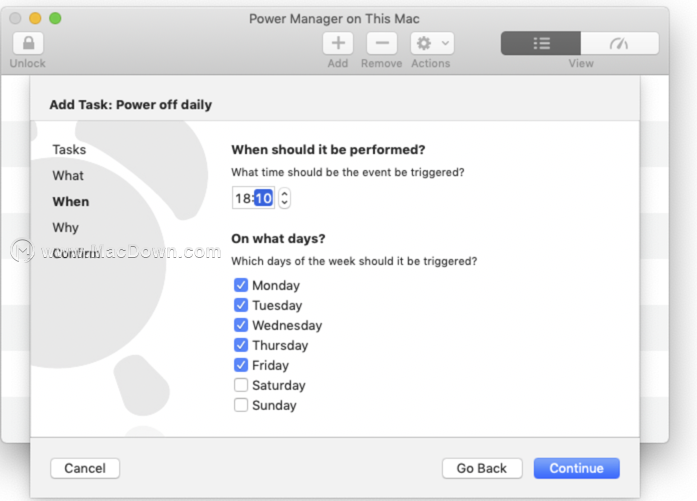This screenshot has height=501, width=697.
Task: Uncheck the Friday checkbox
Action: 240,365
